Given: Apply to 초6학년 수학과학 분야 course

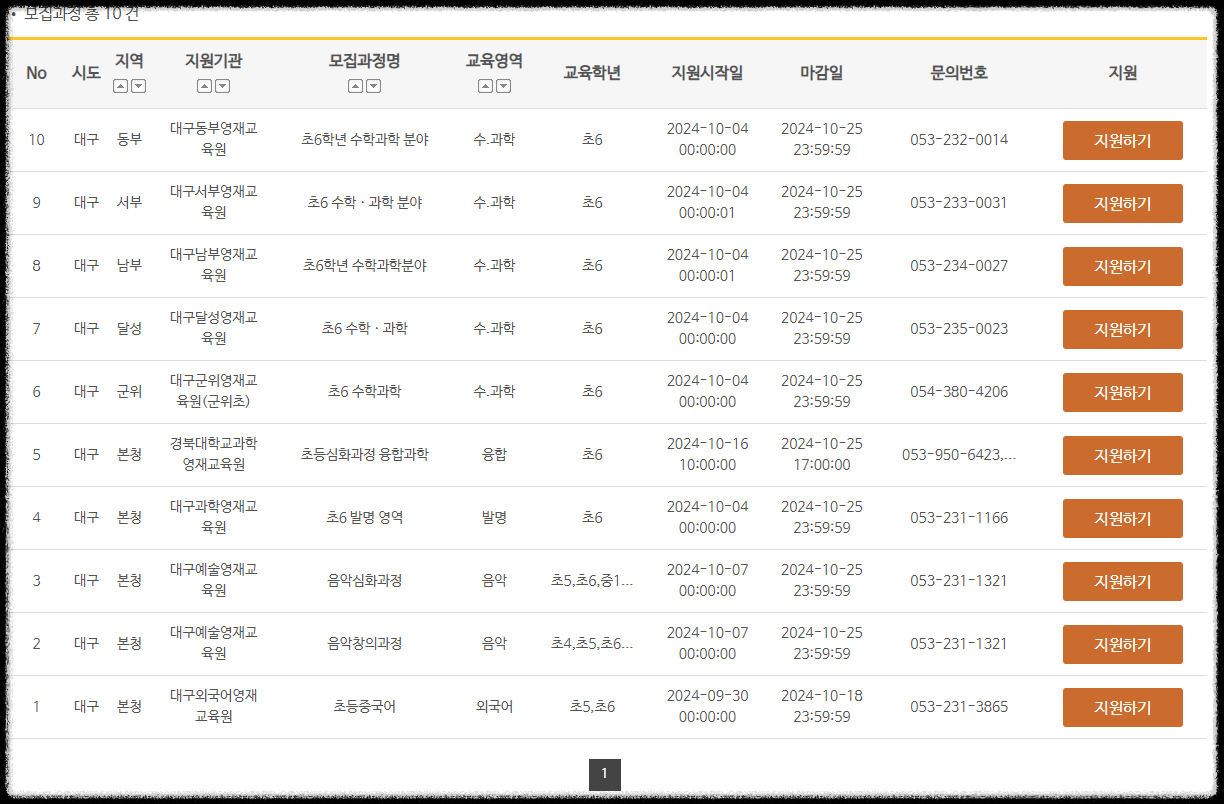Looking at the screenshot, I should (1122, 140).
